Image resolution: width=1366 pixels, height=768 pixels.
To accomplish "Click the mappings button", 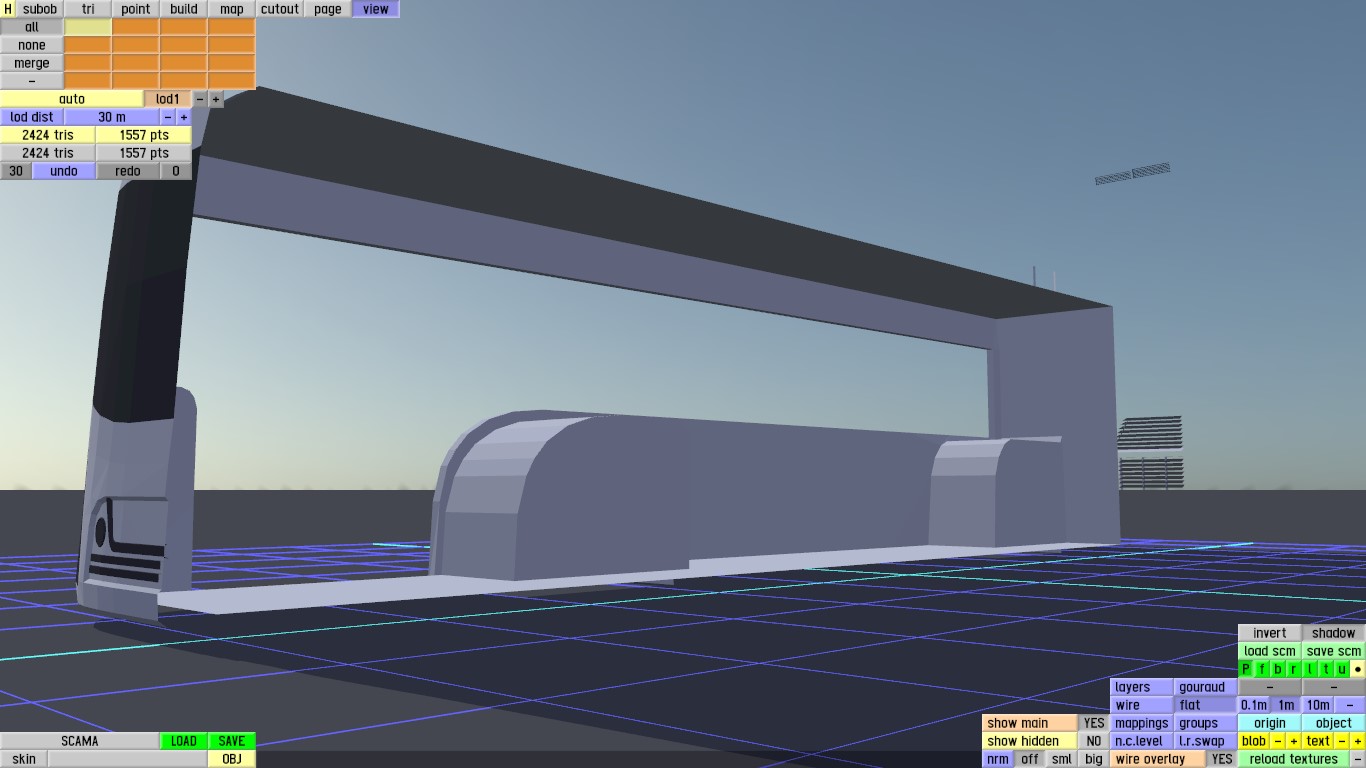I will point(1142,723).
